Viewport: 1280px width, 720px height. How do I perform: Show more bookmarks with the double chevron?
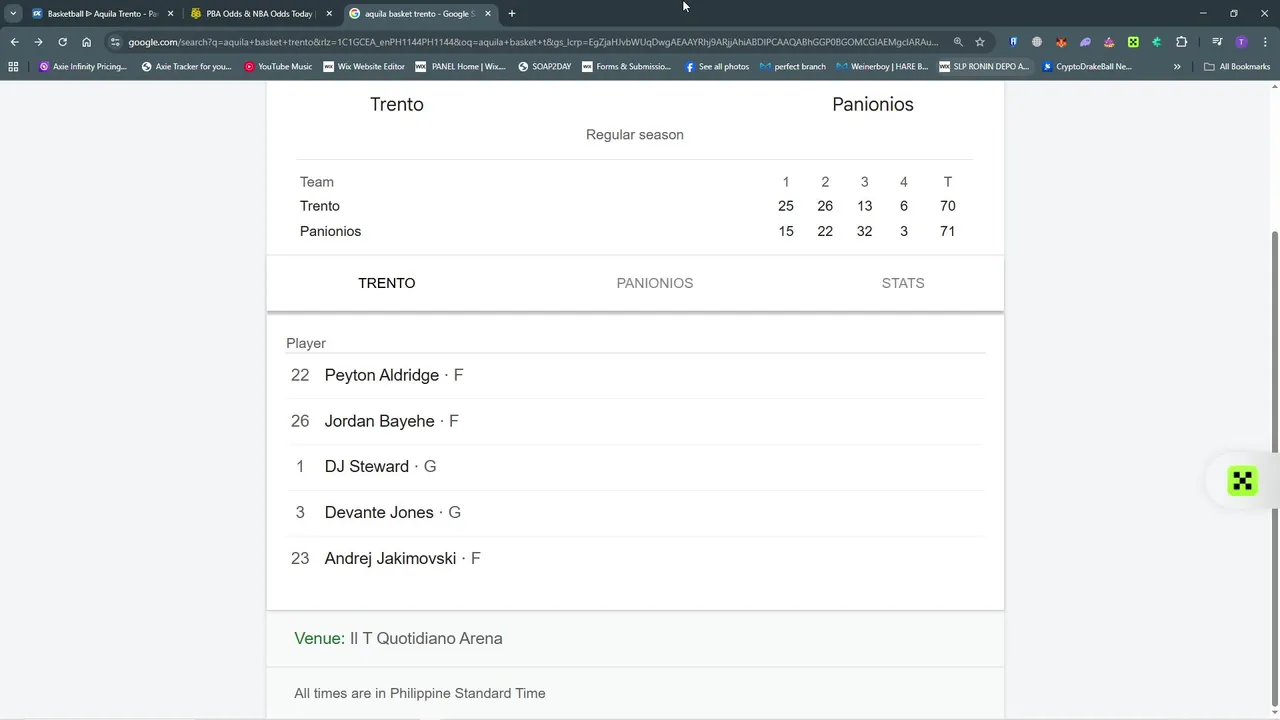click(x=1177, y=67)
